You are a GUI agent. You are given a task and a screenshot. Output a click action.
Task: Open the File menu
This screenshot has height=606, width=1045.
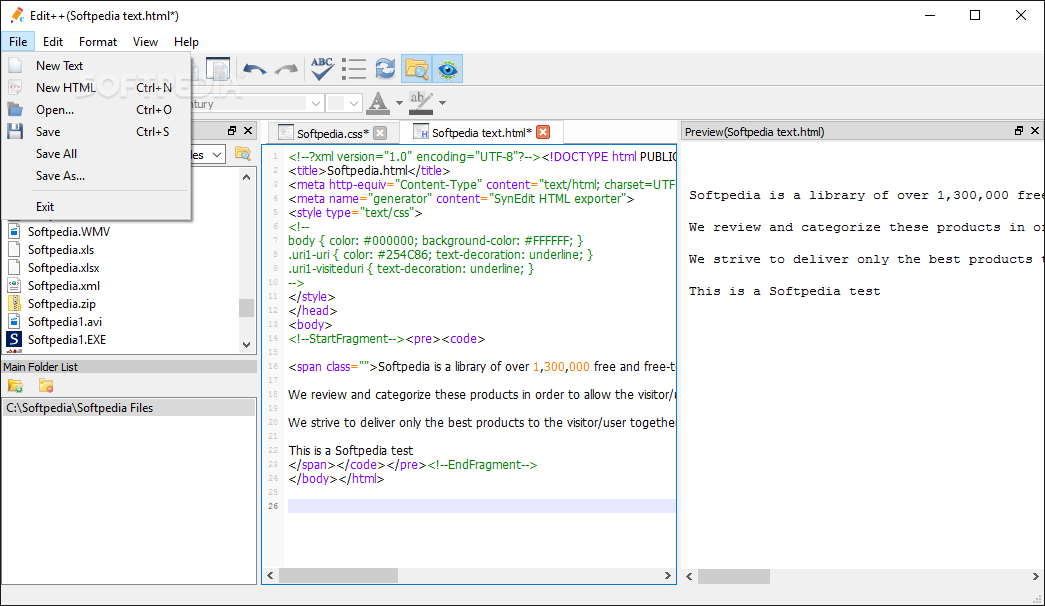18,41
